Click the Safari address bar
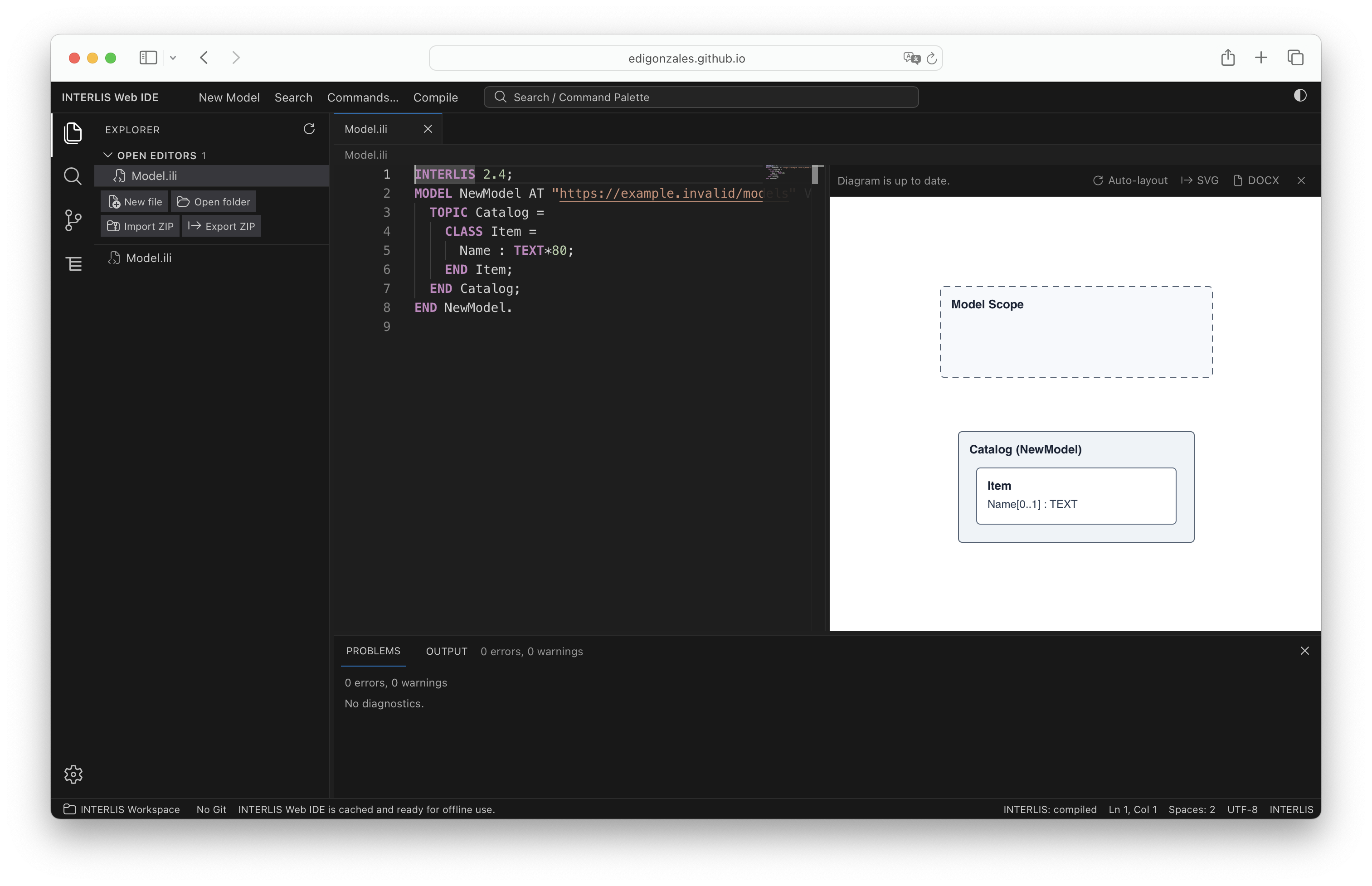Screen dimensions: 1372x886 coord(686,58)
